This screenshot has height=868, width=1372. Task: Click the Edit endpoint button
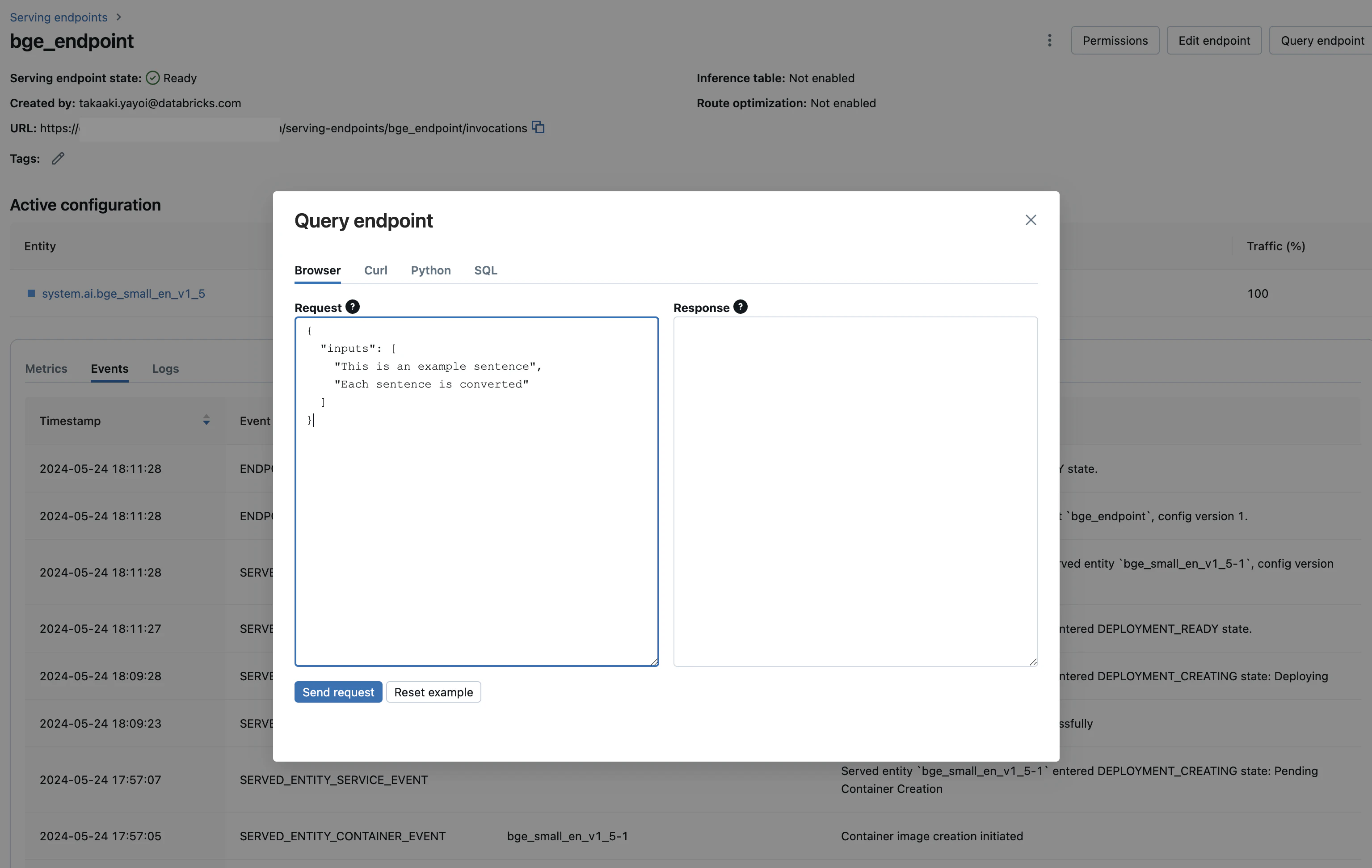[x=1214, y=41]
